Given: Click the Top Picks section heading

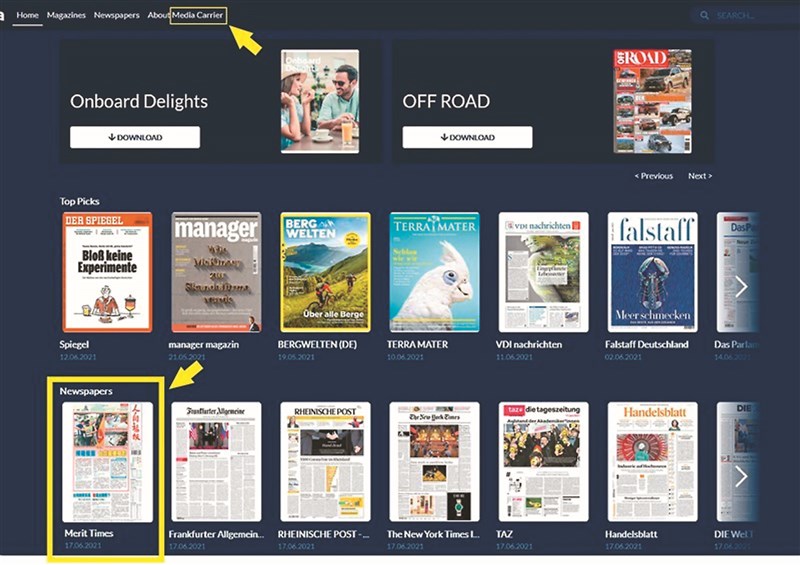Looking at the screenshot, I should pos(80,201).
